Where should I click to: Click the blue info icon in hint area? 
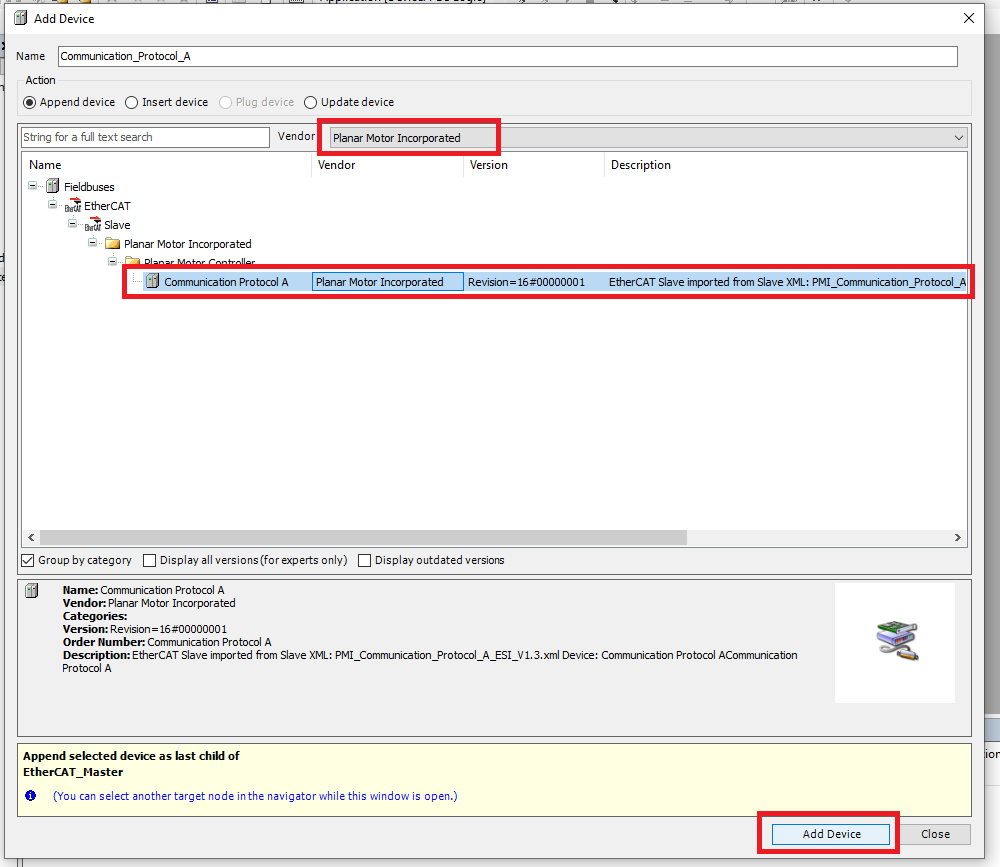[x=30, y=796]
